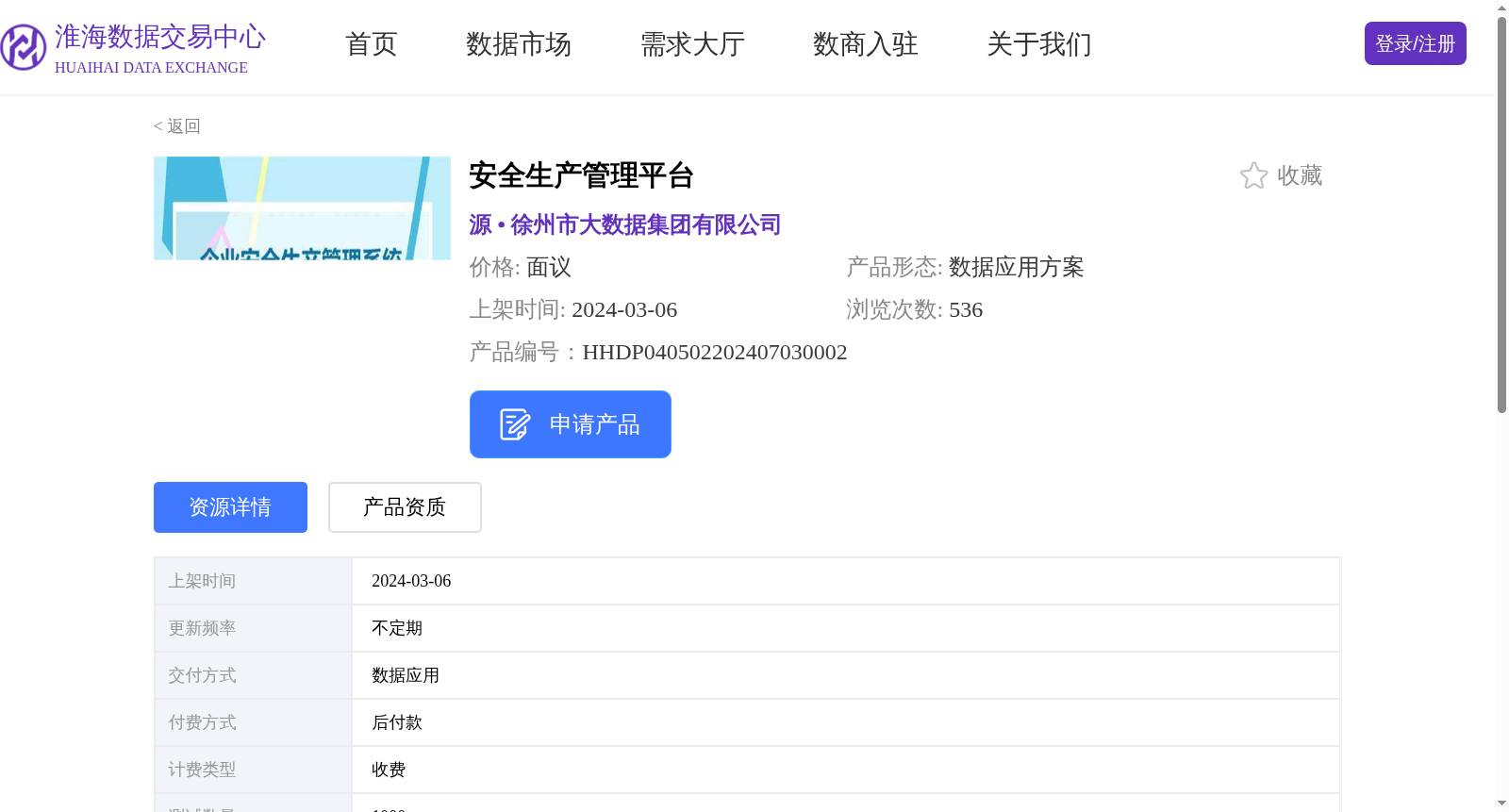Click the header listing date 2024-03-06

pos(624,309)
